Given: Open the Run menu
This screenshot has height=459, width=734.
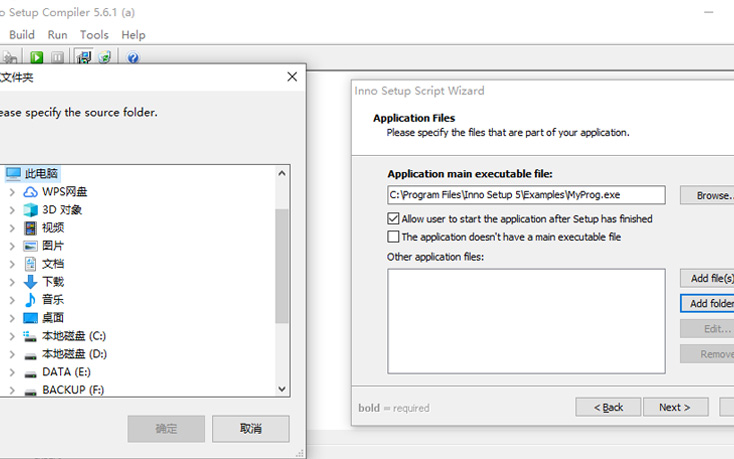Looking at the screenshot, I should tap(58, 35).
